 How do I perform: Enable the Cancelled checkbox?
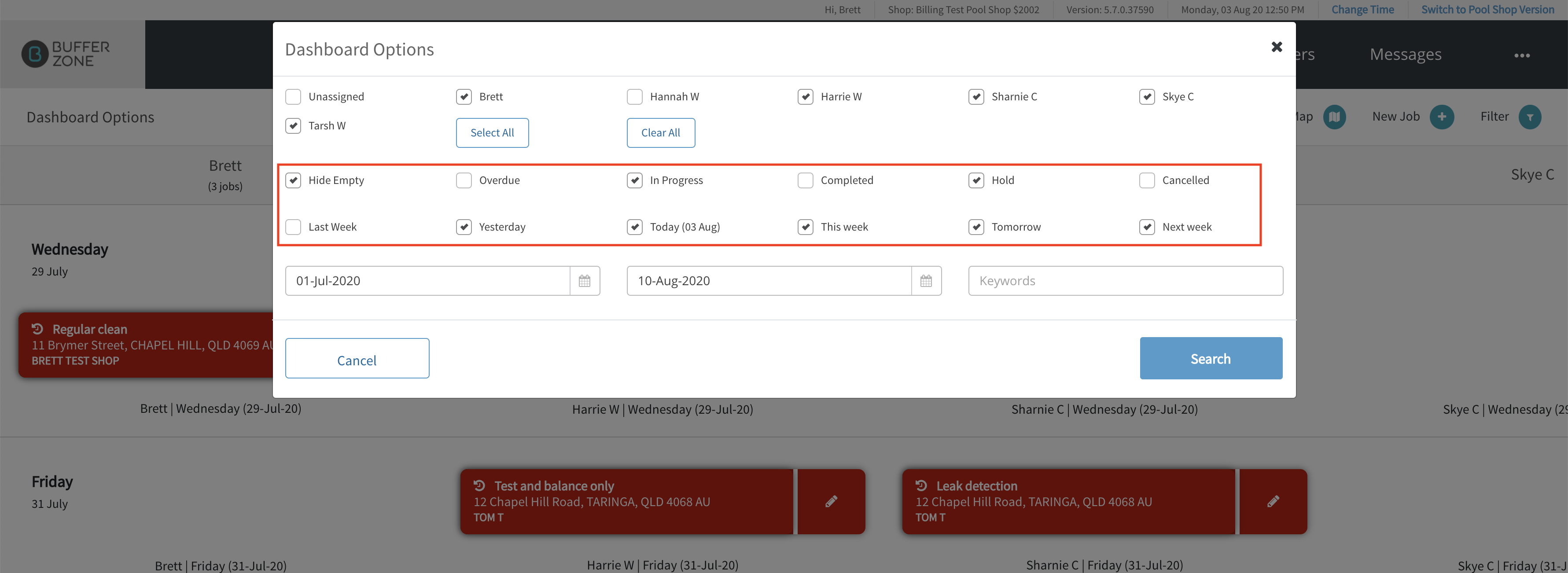(x=1148, y=181)
